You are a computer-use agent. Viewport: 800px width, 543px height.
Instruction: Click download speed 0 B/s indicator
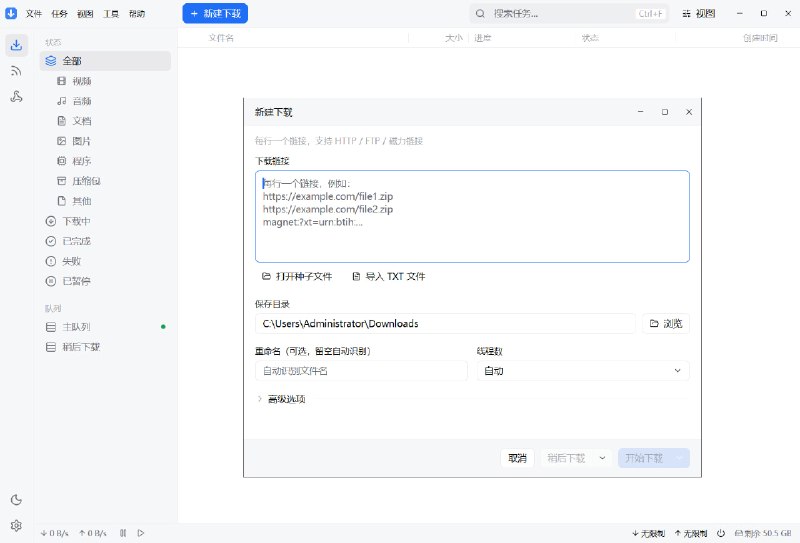click(x=55, y=533)
